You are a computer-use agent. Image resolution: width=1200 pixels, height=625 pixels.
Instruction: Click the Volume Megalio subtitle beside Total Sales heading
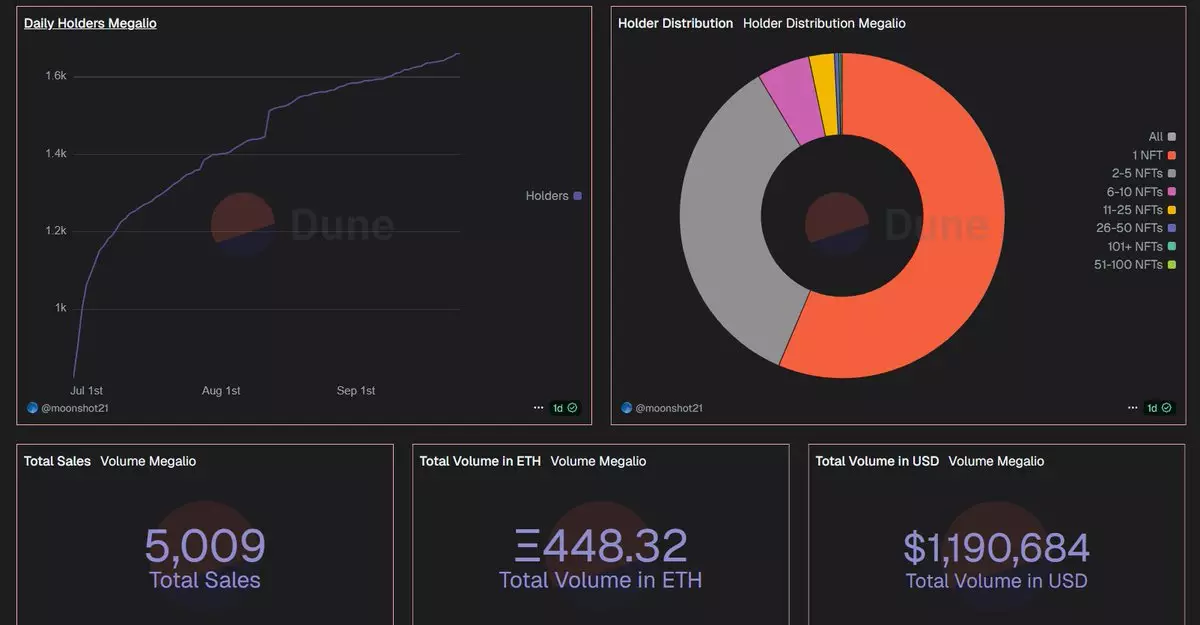(148, 461)
